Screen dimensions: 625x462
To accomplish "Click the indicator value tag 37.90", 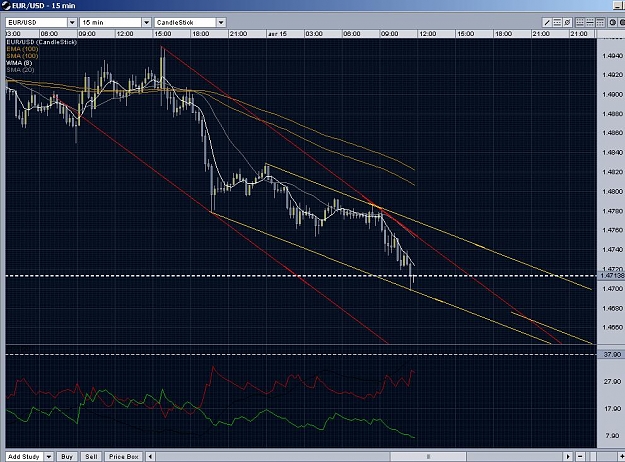I will pos(611,354).
